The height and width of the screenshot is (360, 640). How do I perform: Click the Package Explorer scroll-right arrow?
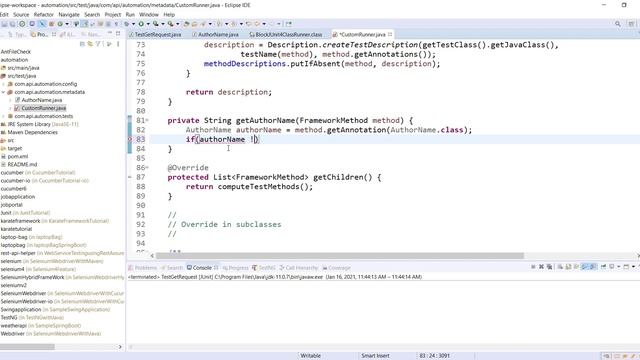(x=120, y=347)
